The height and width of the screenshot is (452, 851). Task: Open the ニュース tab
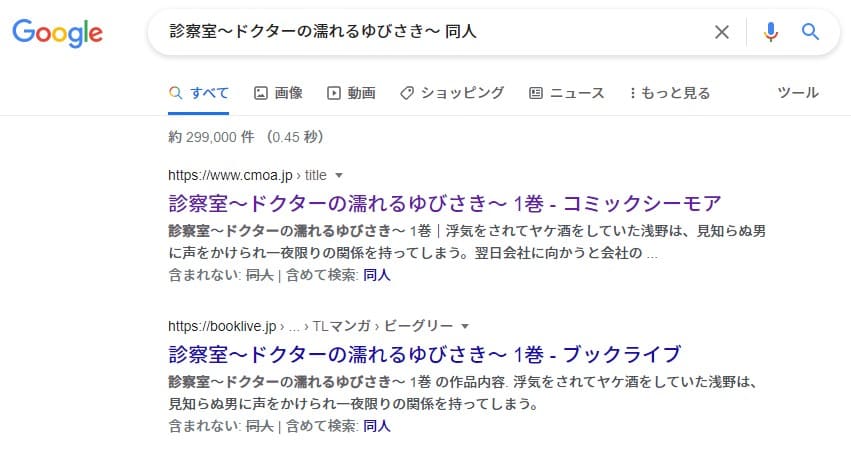point(566,93)
